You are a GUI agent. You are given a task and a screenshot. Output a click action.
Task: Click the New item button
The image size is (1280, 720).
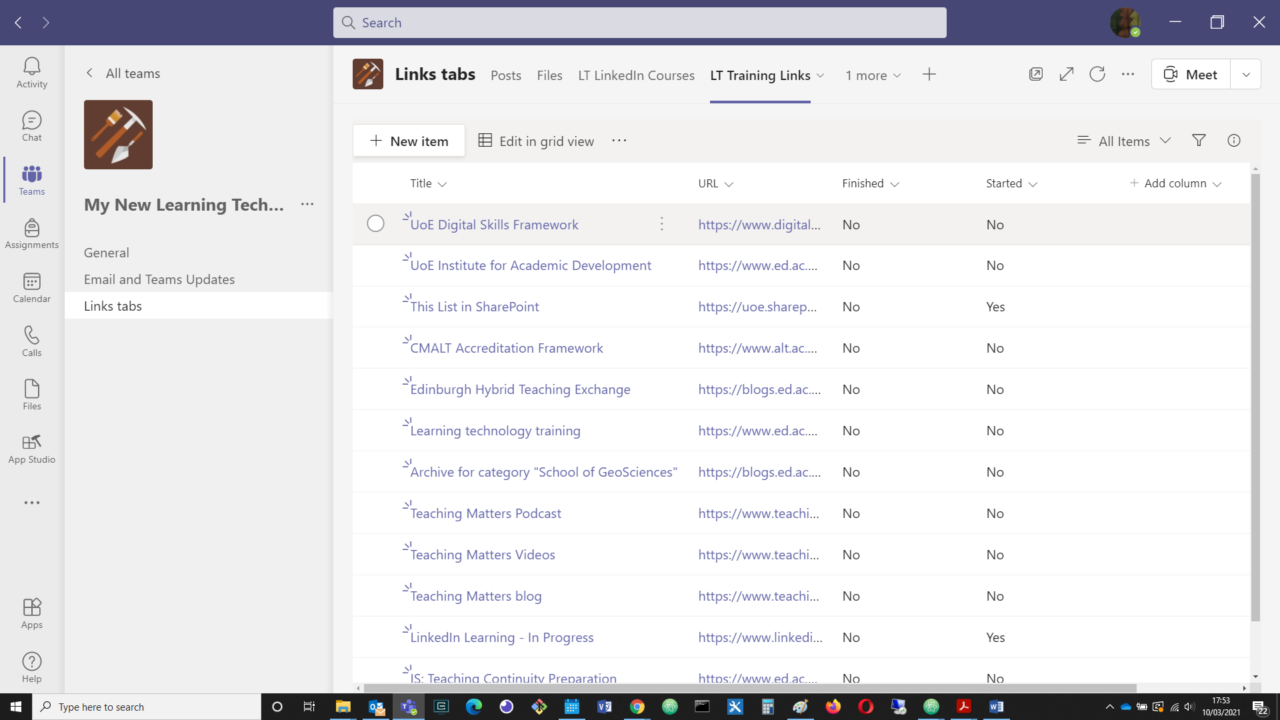point(408,140)
